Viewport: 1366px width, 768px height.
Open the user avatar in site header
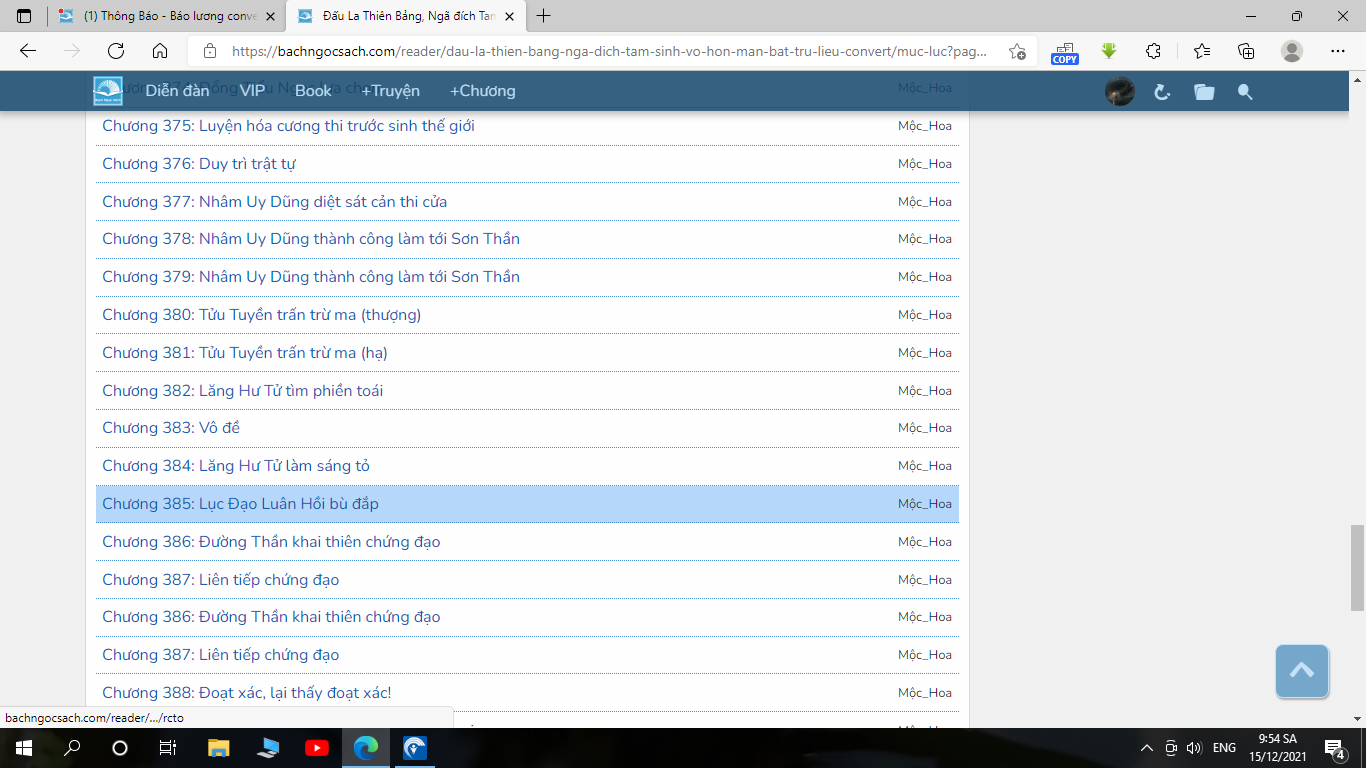[1119, 92]
